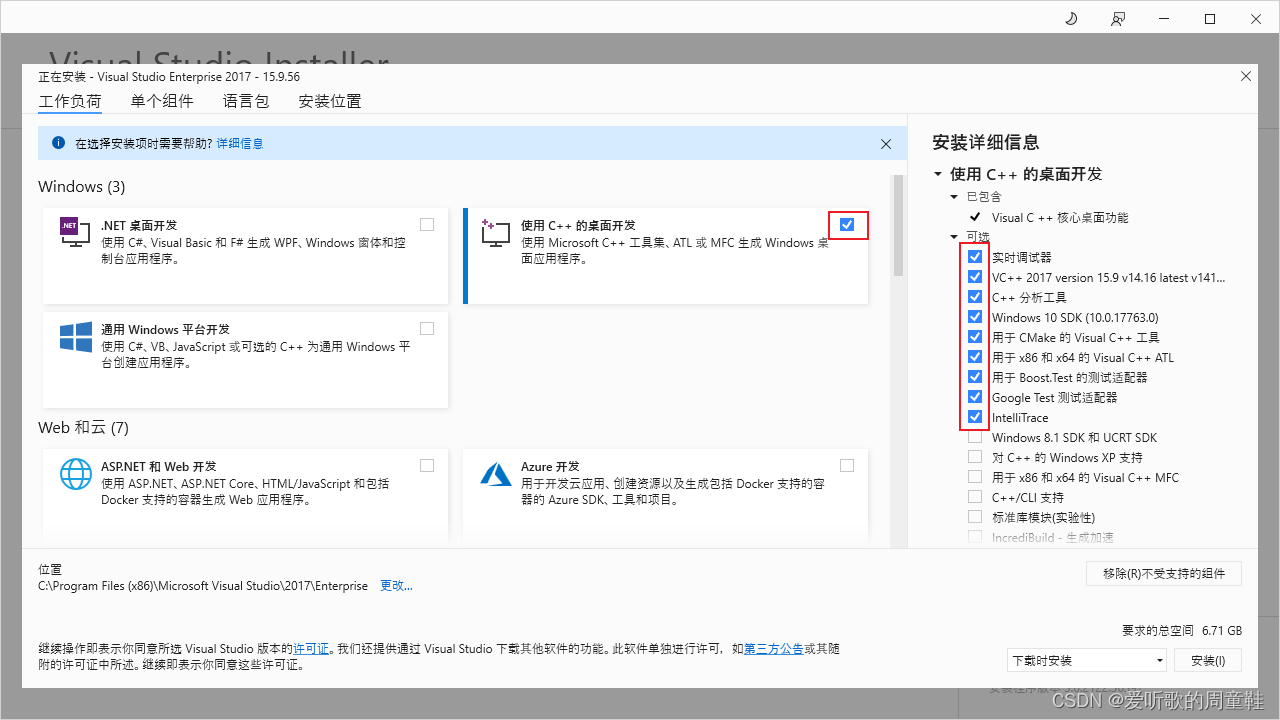1280x720 pixels.
Task: Open the 语言包 tab
Action: 245,100
